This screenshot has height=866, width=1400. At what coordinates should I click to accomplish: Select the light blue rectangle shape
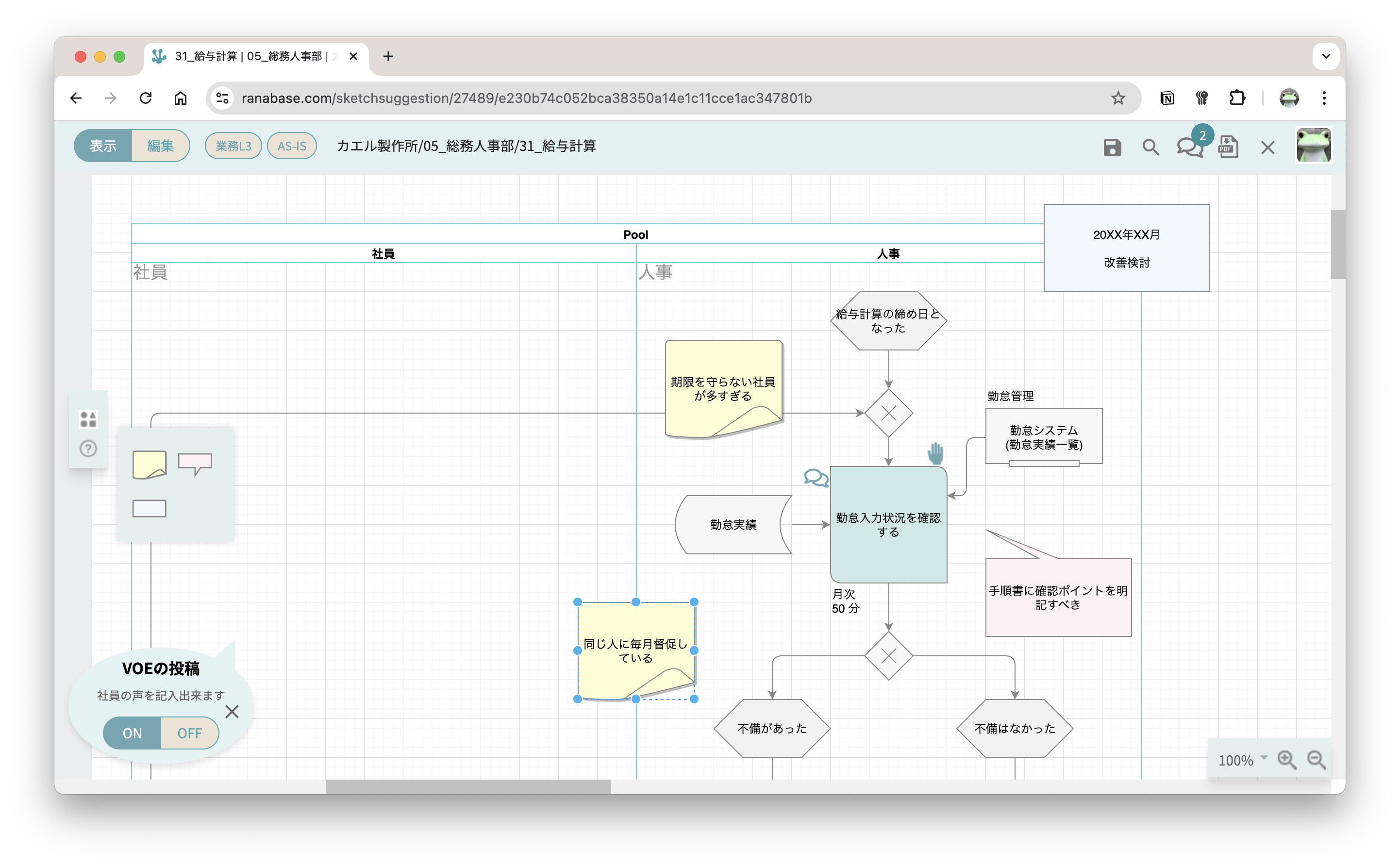tap(150, 509)
